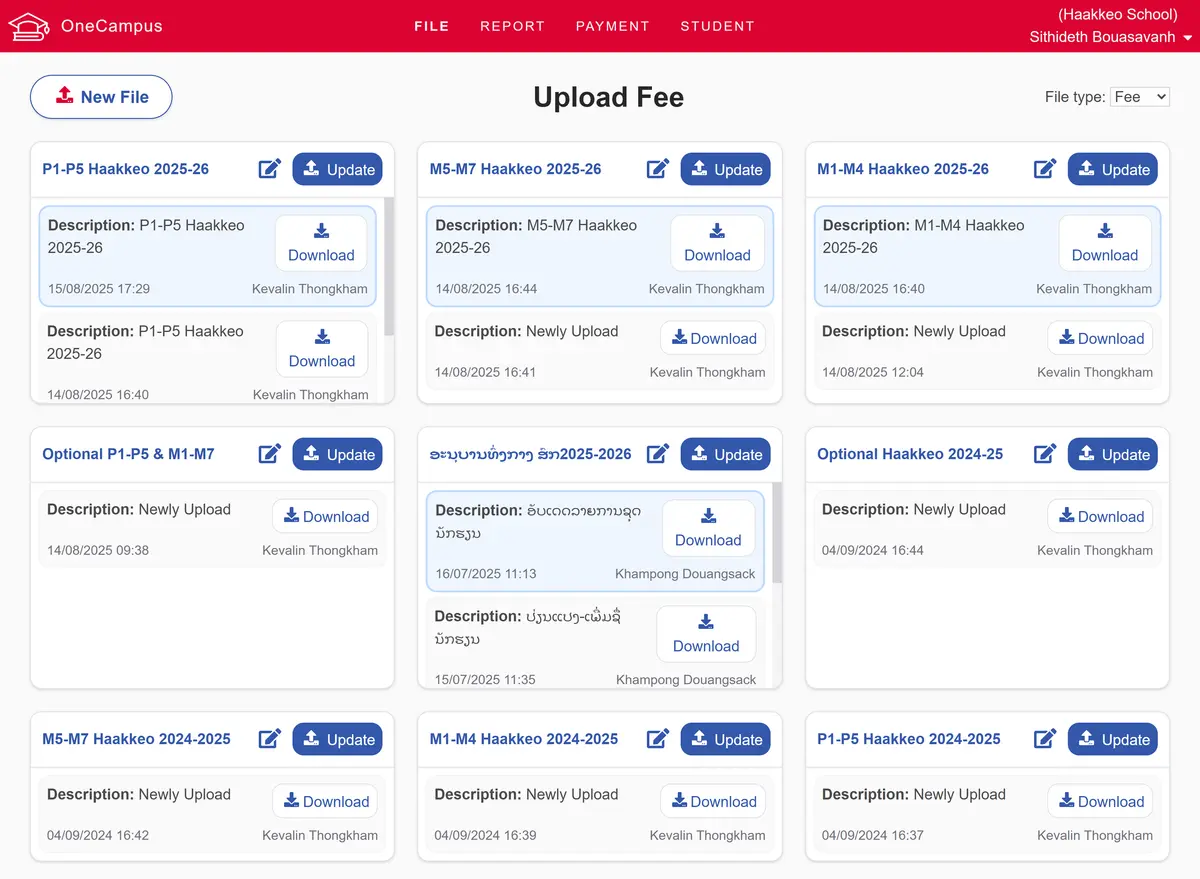Edit the M1-M4 Haakkeo 2025-26 file title
This screenshot has width=1200, height=879.
point(1045,169)
